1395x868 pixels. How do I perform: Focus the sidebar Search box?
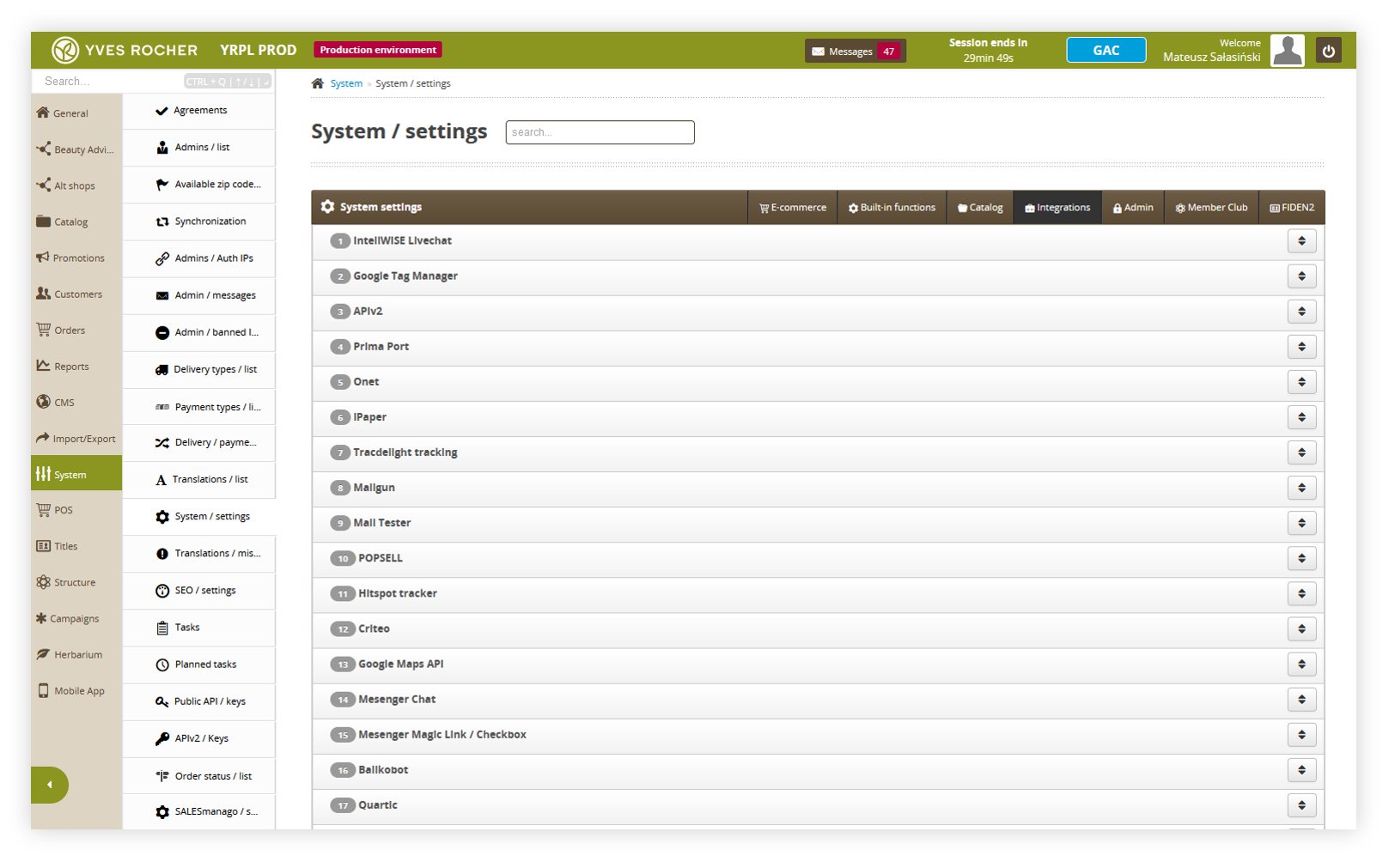click(153, 82)
